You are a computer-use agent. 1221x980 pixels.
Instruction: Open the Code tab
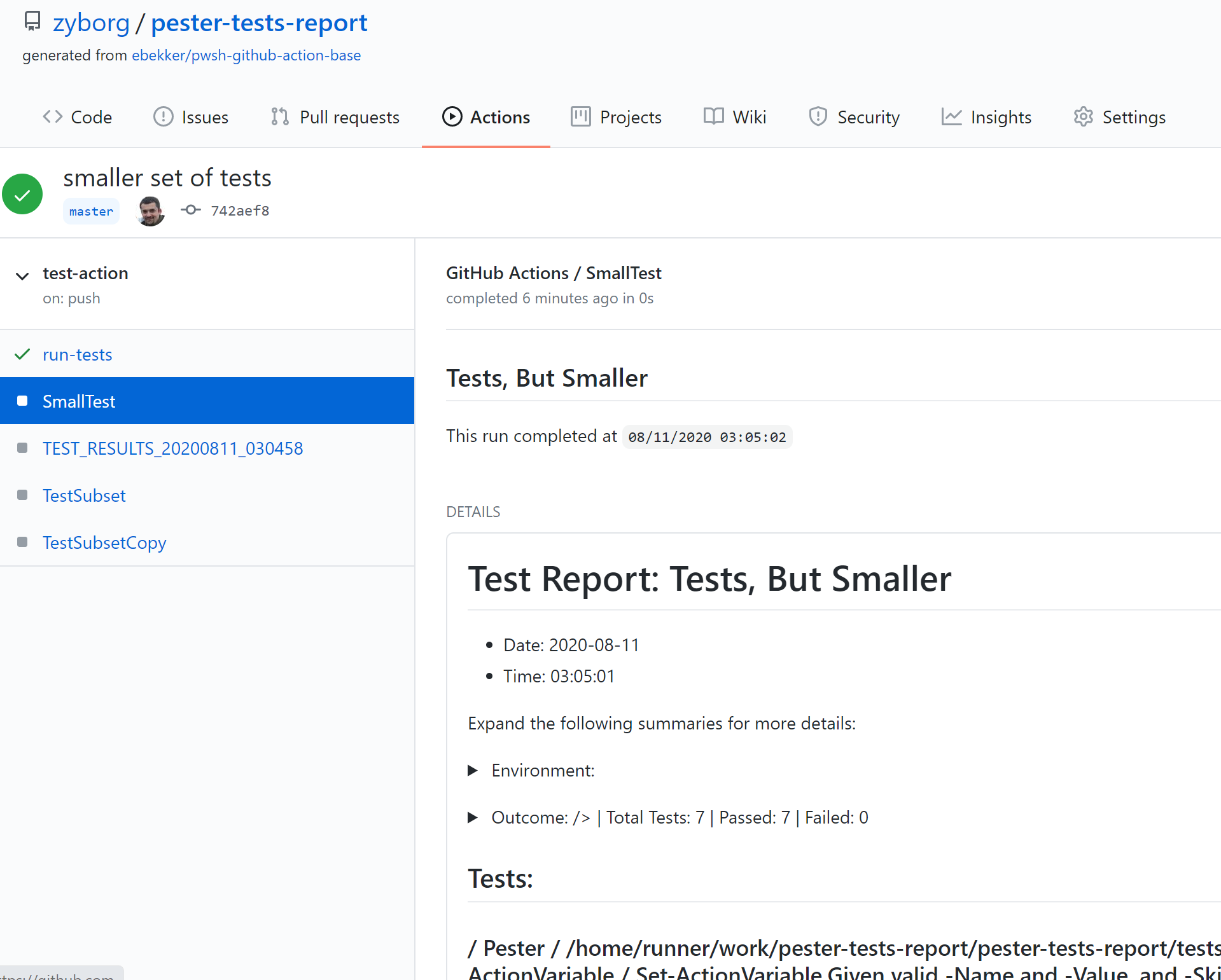tap(78, 117)
